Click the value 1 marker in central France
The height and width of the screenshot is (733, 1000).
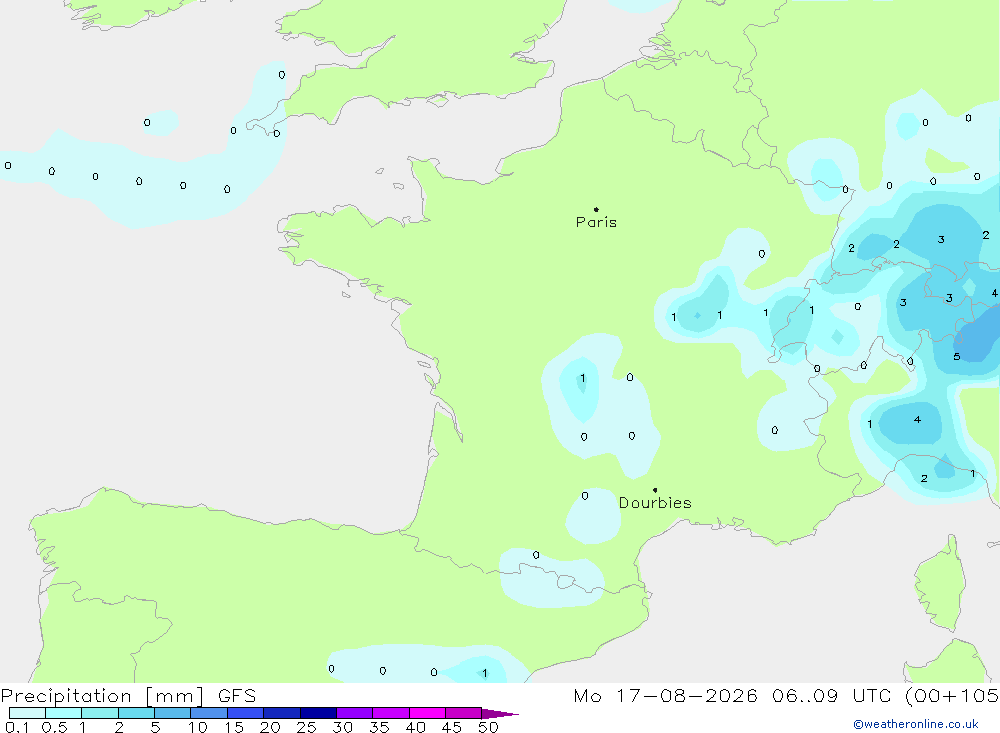coord(582,378)
